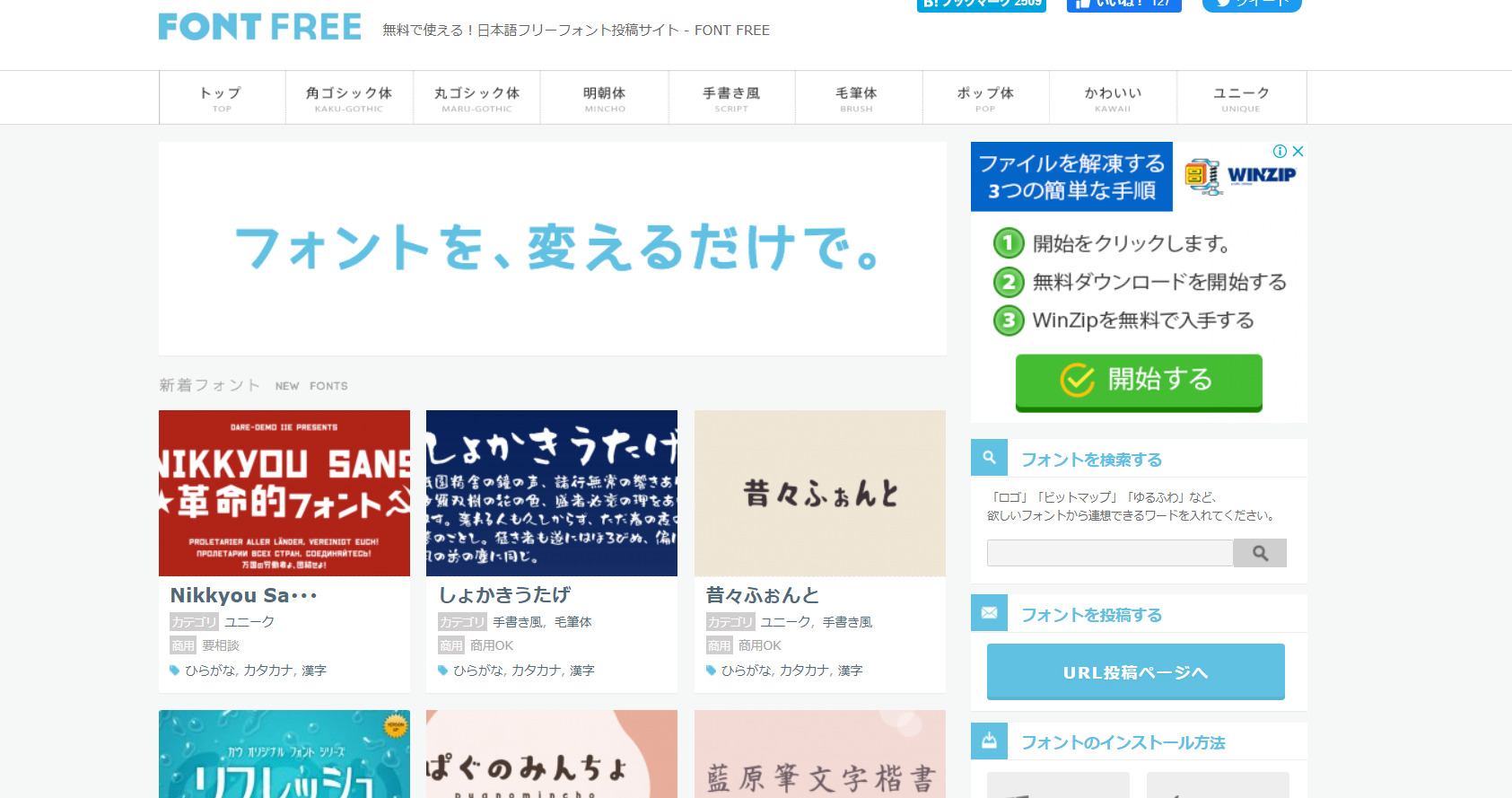
Task: Click the gray search submit button
Action: point(1260,553)
